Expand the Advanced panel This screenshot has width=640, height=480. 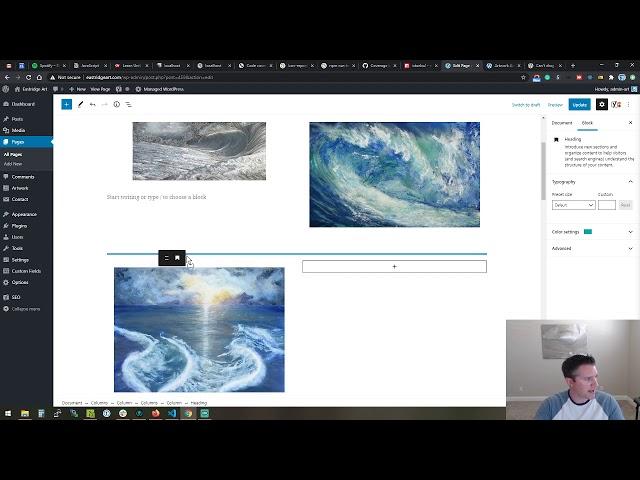tap(630, 248)
